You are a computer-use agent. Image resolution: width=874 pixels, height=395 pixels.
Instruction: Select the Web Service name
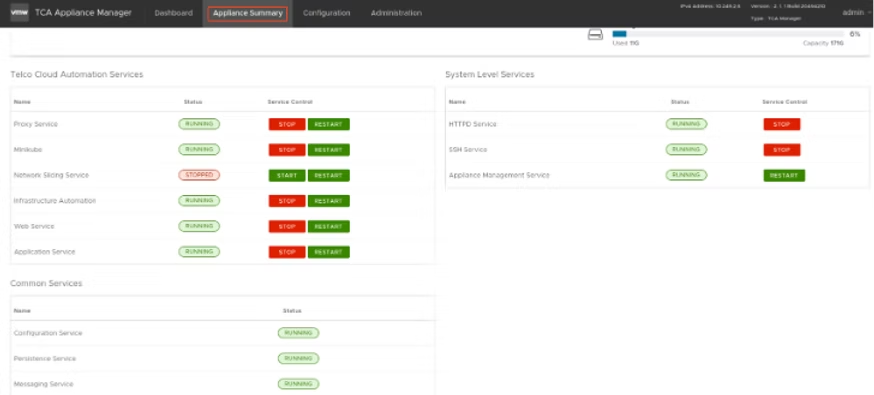[x=34, y=226]
